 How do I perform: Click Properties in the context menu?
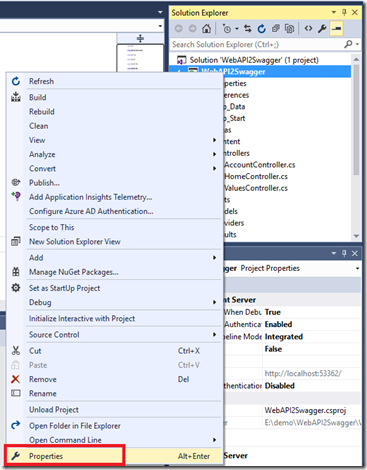[x=114, y=456]
